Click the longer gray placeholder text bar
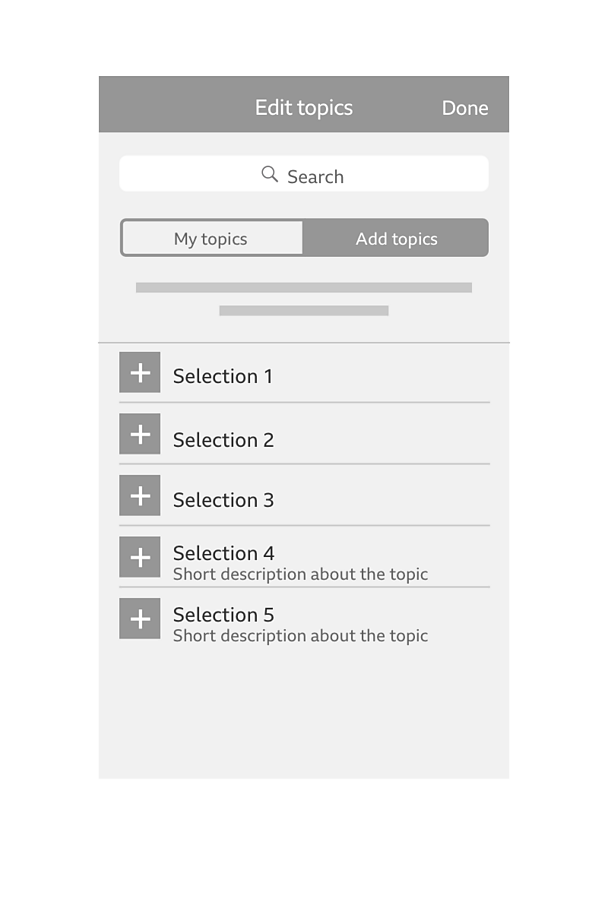Viewport: 608px width, 921px height. [x=304, y=287]
